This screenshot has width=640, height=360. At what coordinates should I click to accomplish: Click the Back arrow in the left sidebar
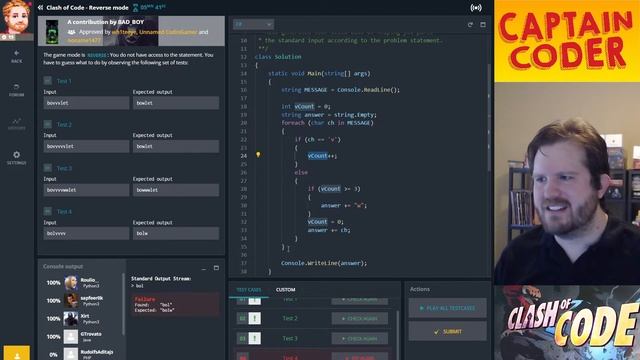tap(16, 53)
